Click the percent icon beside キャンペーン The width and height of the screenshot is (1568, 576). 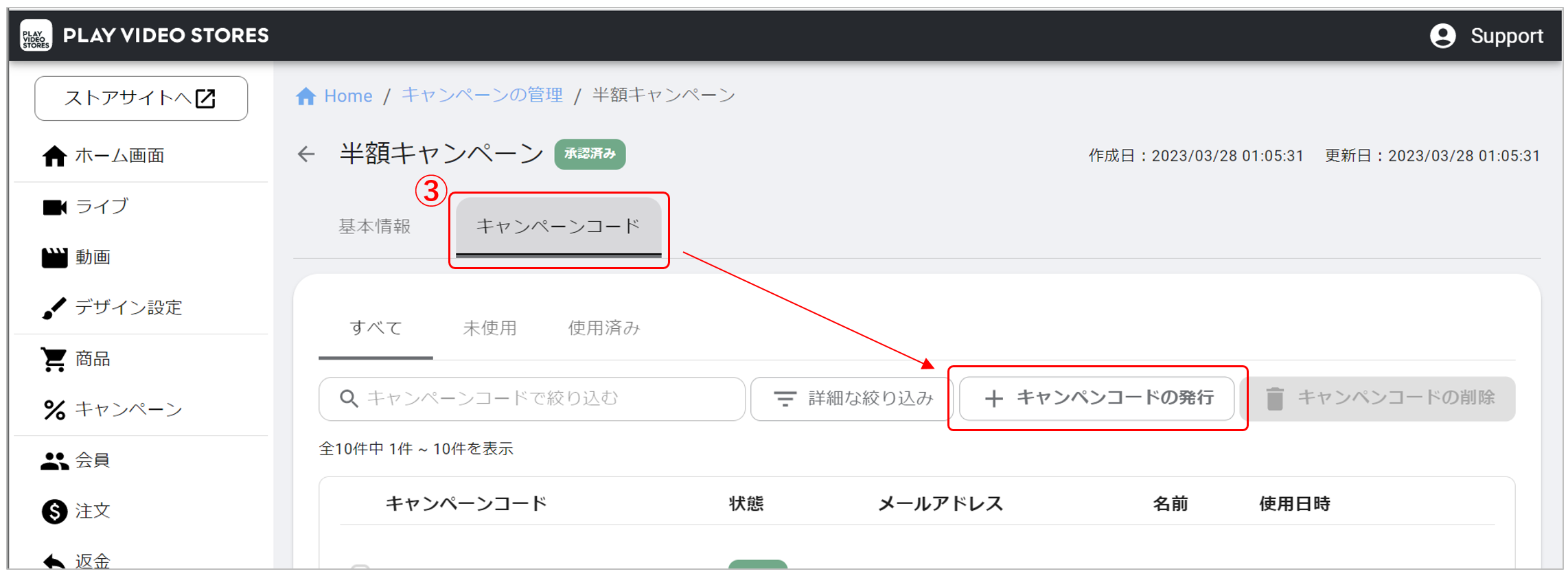coord(54,410)
